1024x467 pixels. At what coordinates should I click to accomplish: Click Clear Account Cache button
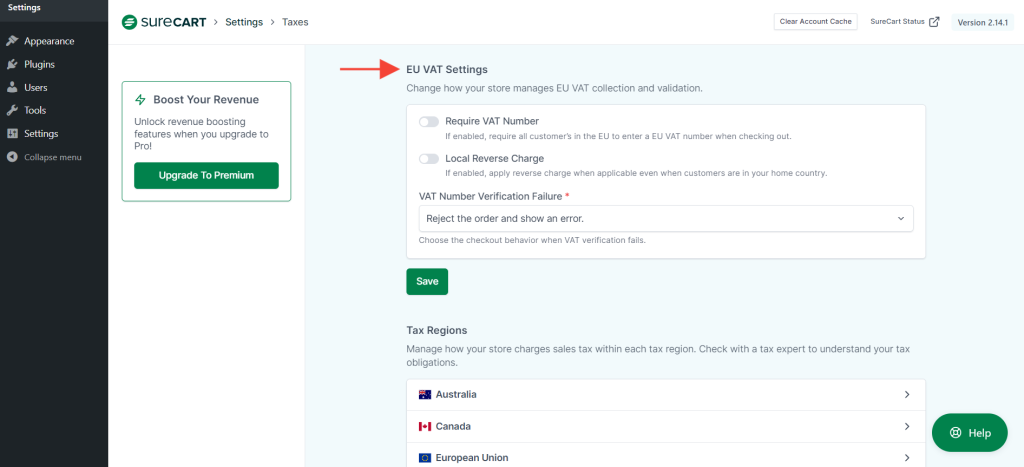[816, 22]
